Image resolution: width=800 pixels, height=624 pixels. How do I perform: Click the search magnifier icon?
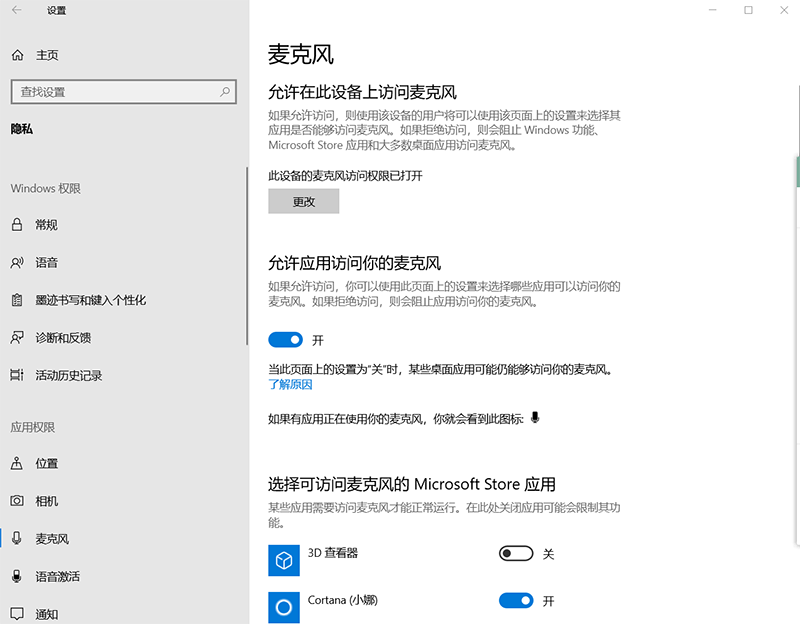(x=226, y=92)
